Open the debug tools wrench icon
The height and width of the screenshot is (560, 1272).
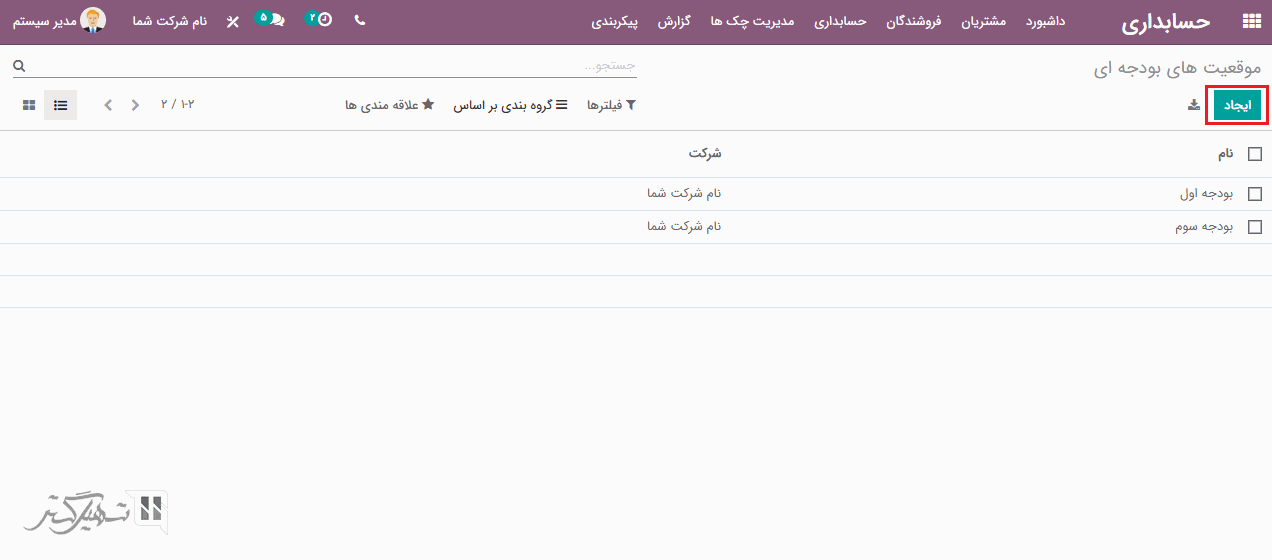(x=233, y=21)
